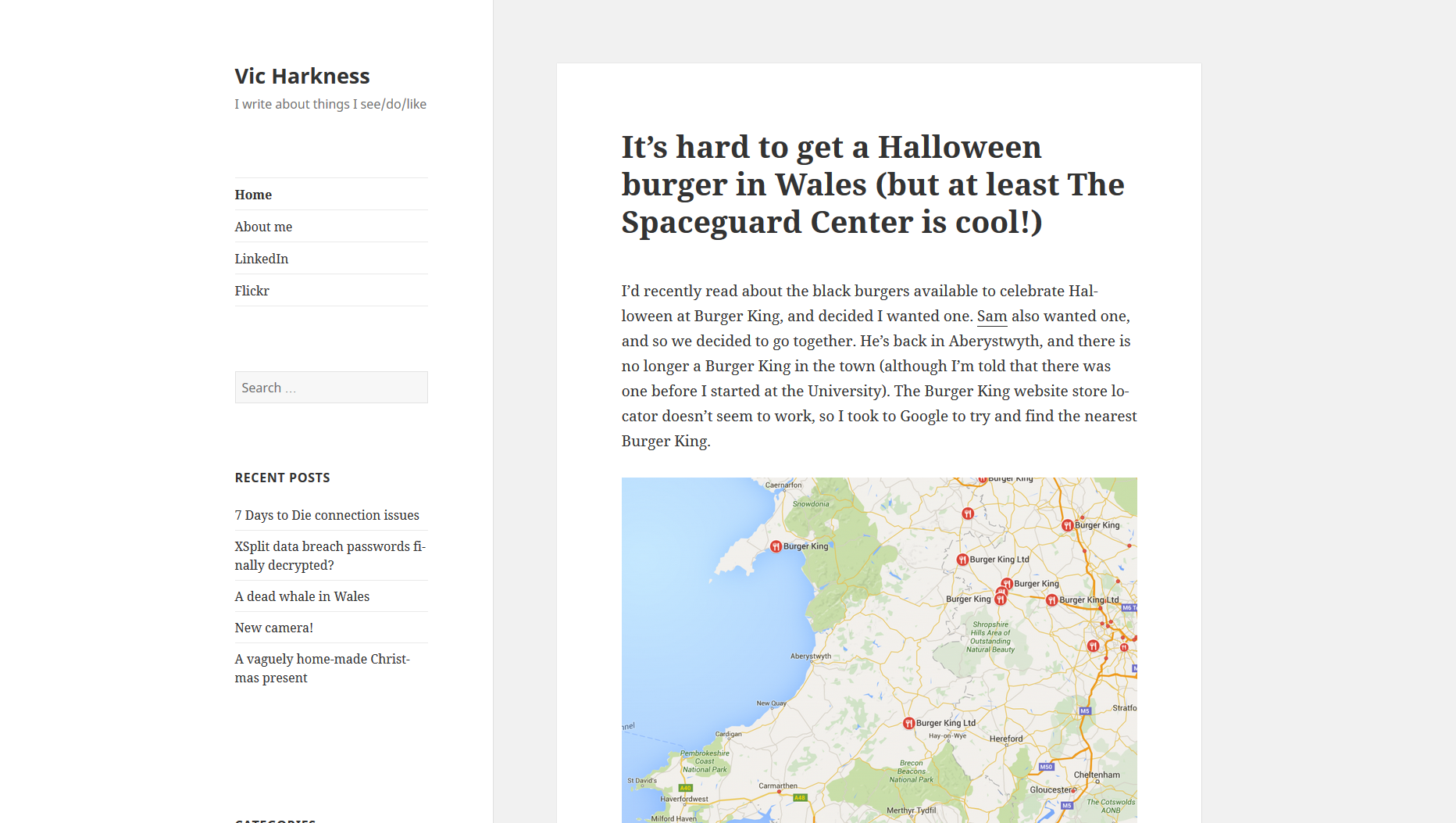Open the XSplit data breach passwords post
This screenshot has width=1456, height=823.
330,556
